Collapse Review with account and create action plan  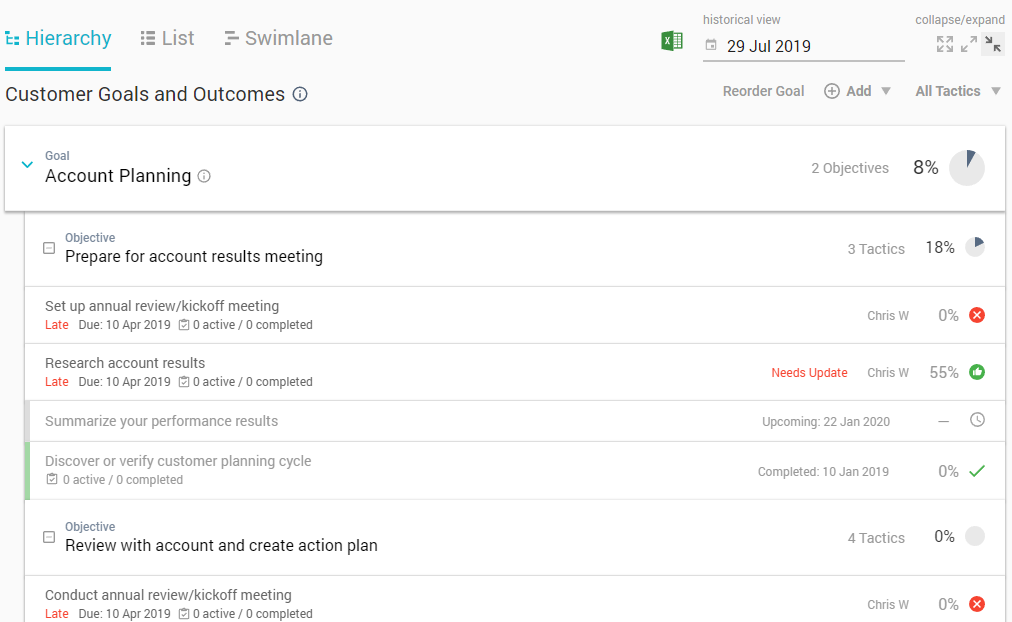pos(49,537)
